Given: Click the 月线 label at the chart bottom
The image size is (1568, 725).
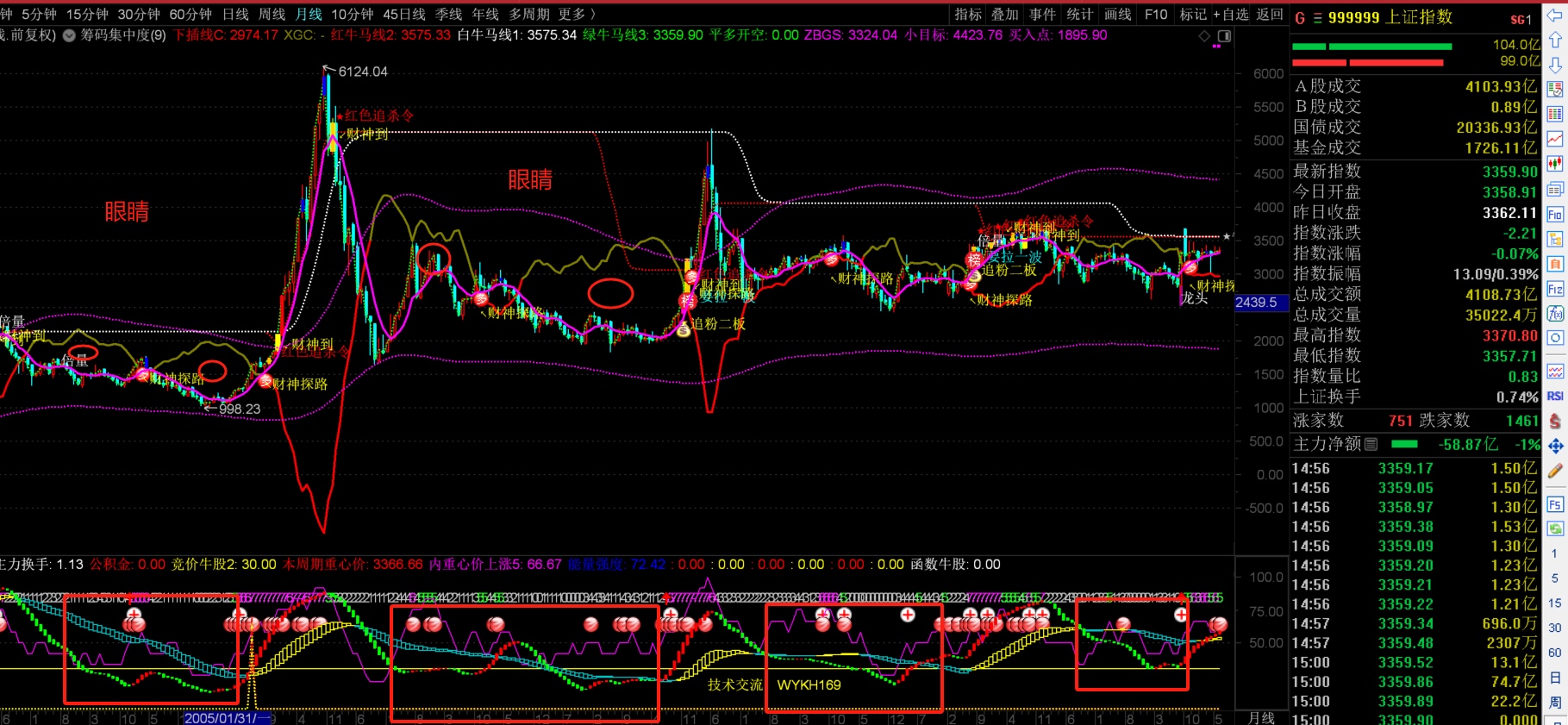Looking at the screenshot, I should click(x=1261, y=718).
